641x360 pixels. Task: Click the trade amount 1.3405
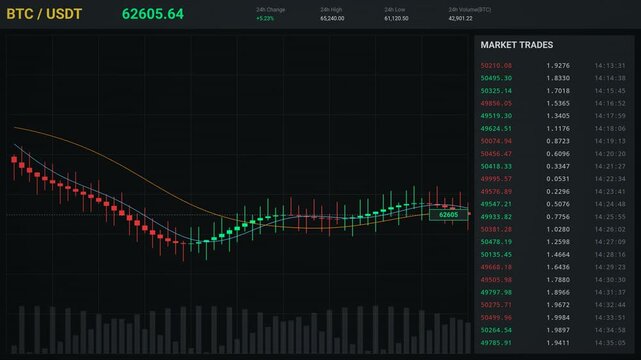[558, 116]
